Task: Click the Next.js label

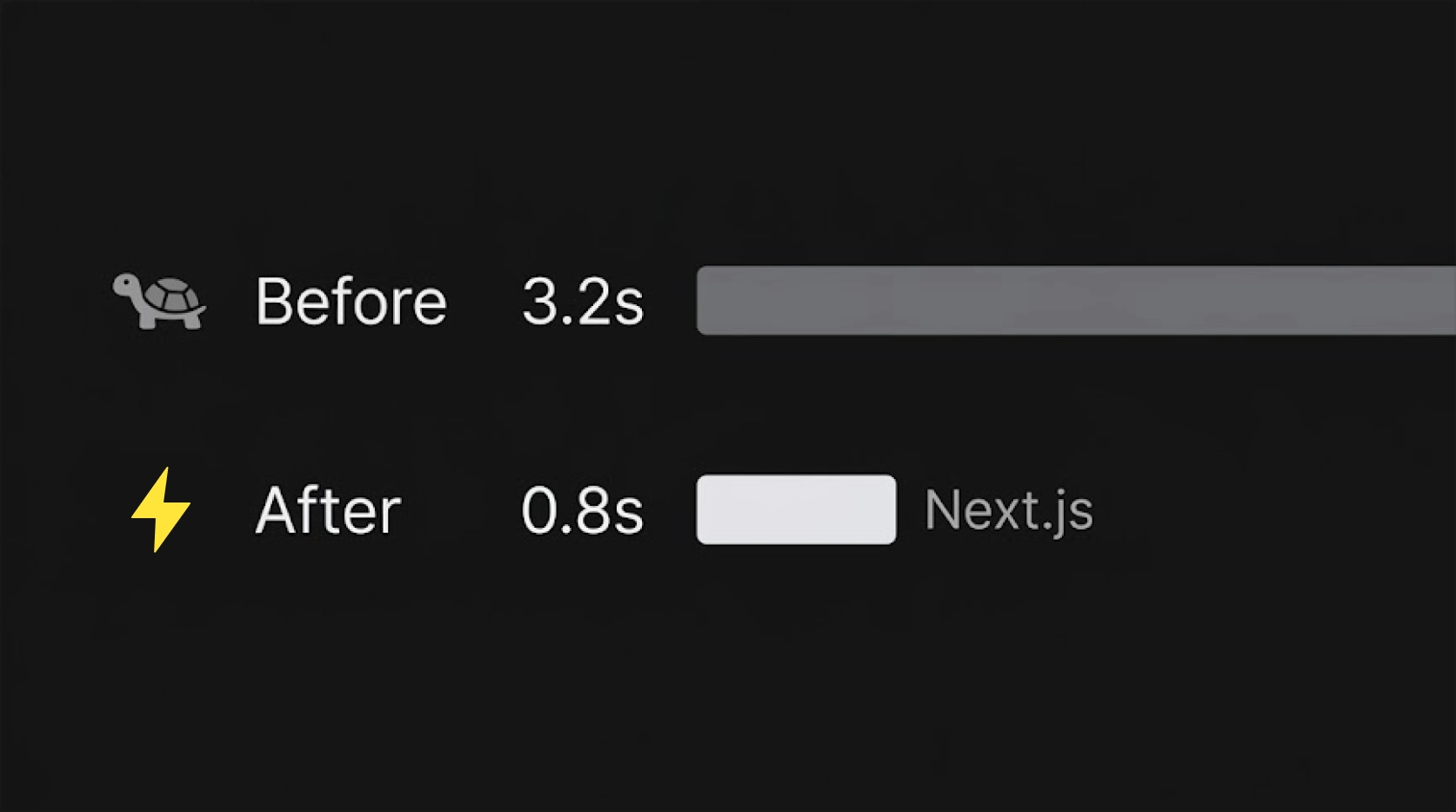Action: [x=1008, y=509]
